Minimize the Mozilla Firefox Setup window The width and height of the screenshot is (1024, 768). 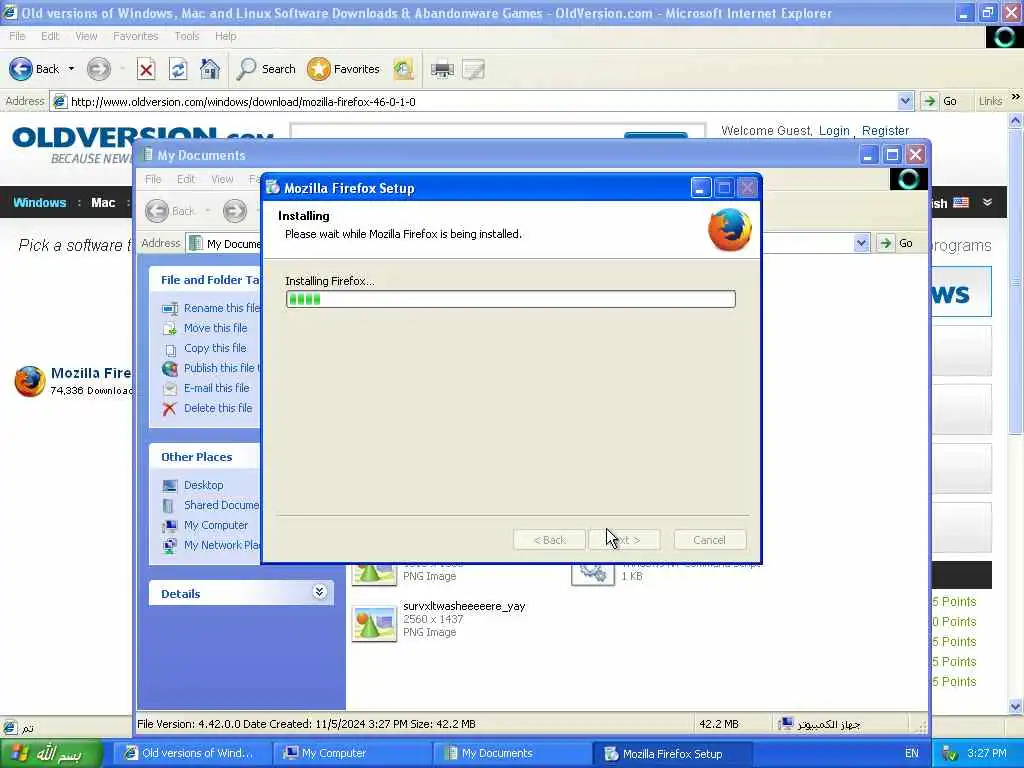[700, 188]
